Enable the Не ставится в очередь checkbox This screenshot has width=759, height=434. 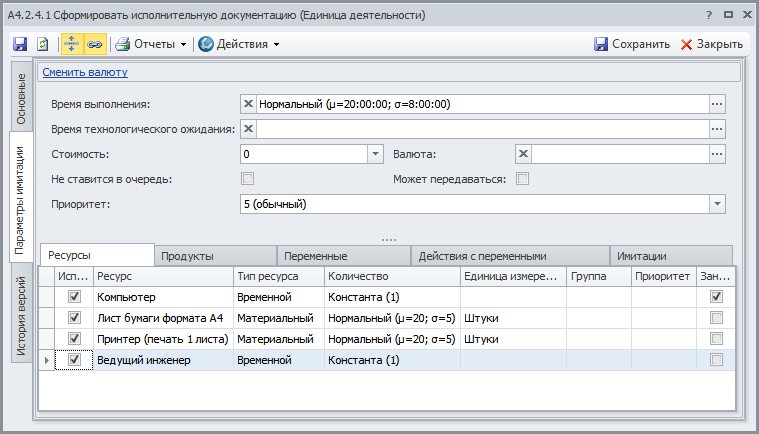(248, 179)
